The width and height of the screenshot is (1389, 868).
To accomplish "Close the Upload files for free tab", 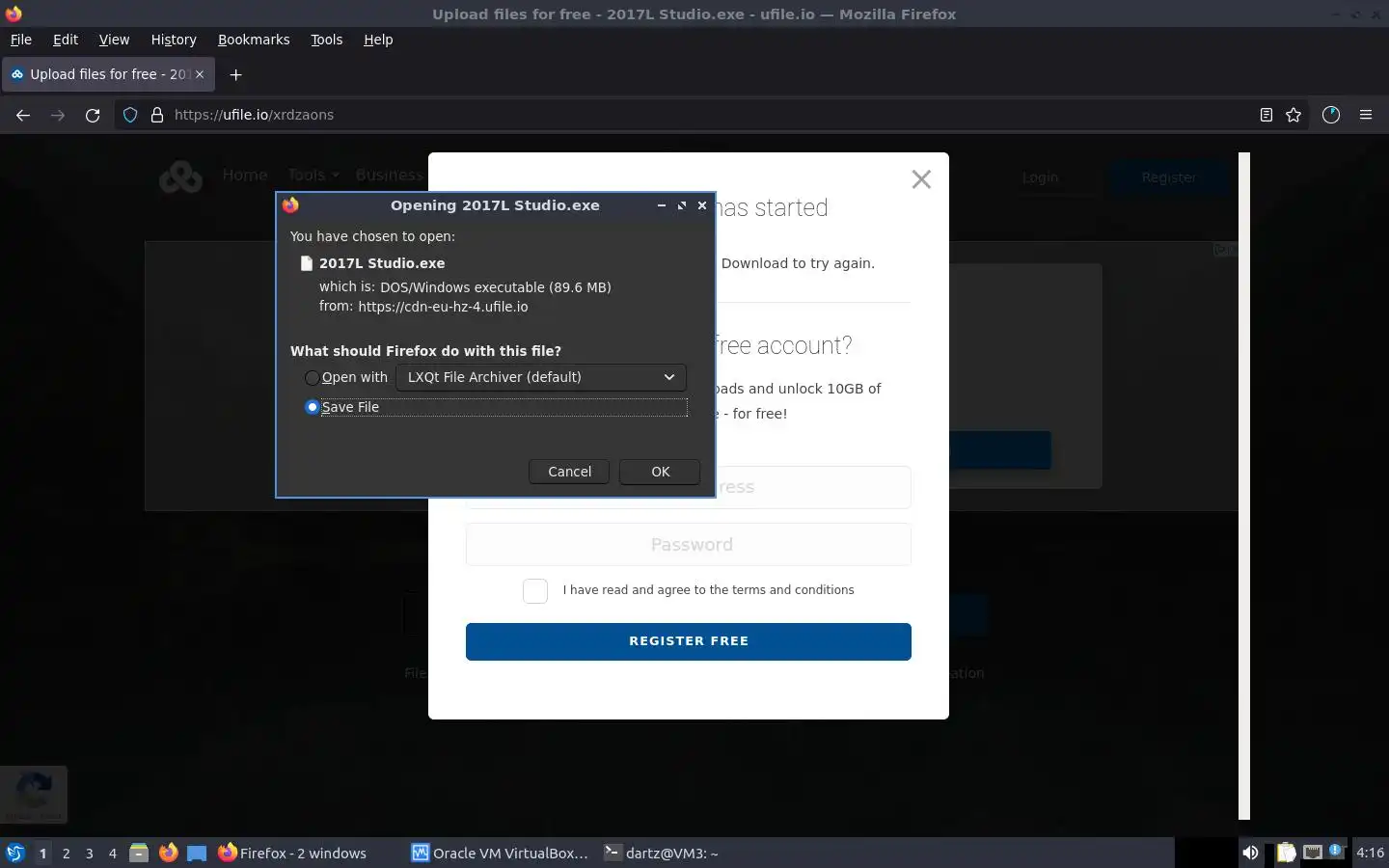I will [200, 74].
